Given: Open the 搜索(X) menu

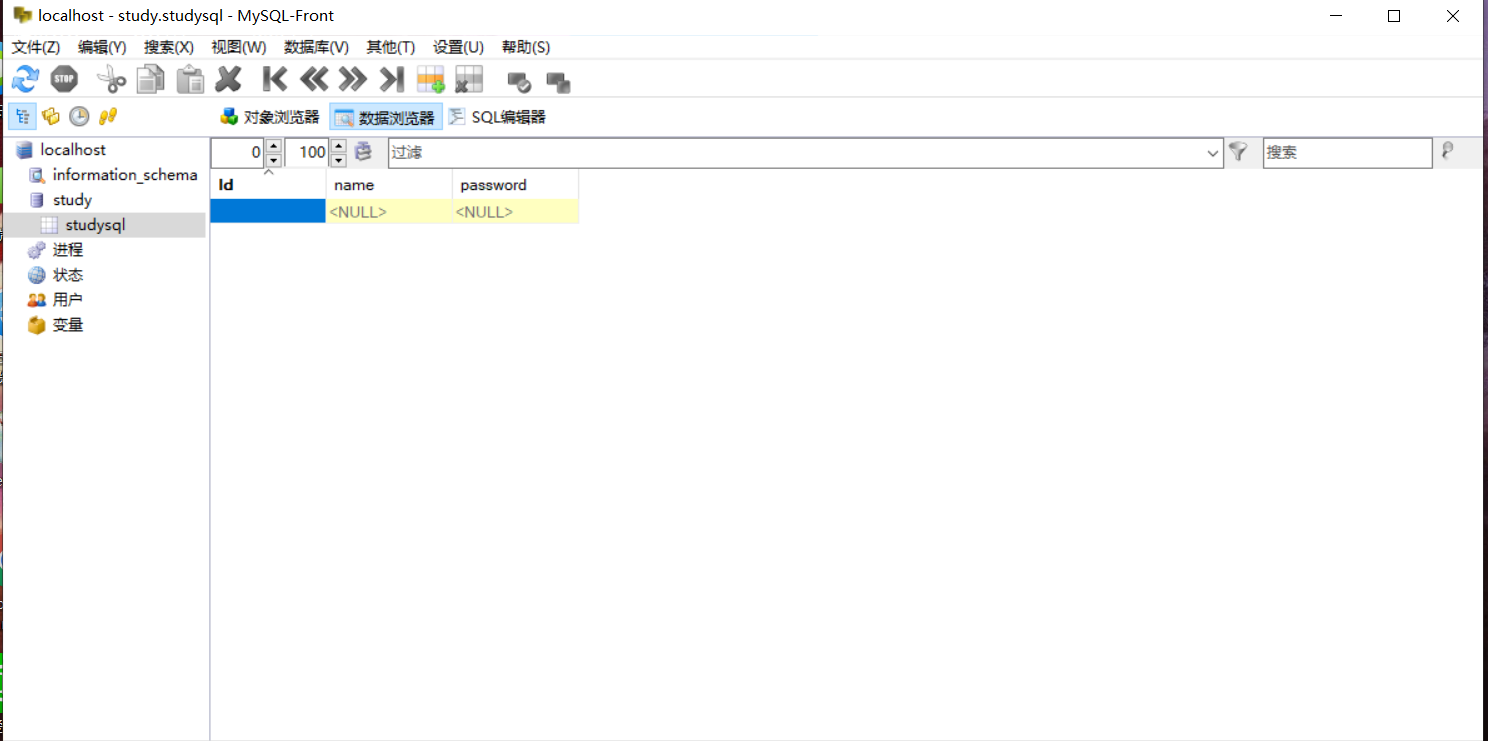Looking at the screenshot, I should pos(169,47).
